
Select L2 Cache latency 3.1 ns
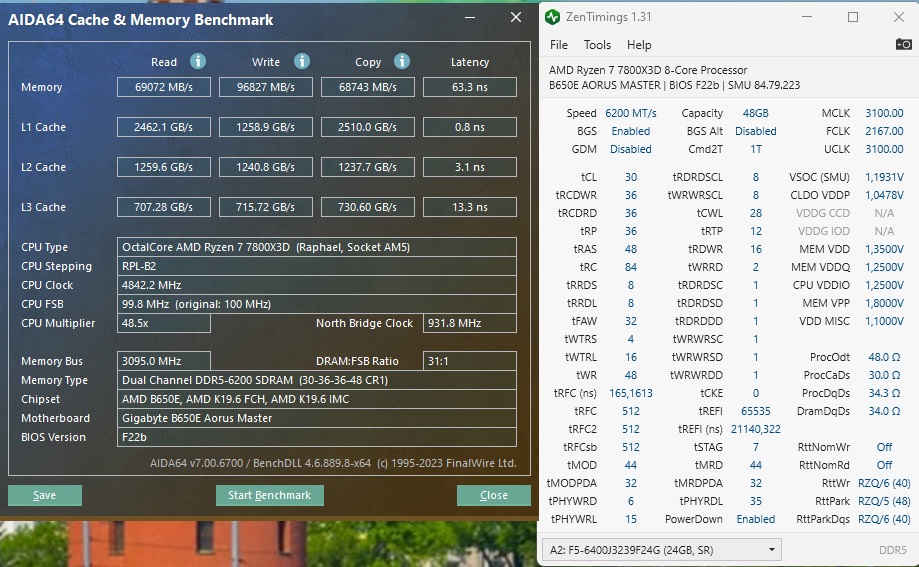469,167
